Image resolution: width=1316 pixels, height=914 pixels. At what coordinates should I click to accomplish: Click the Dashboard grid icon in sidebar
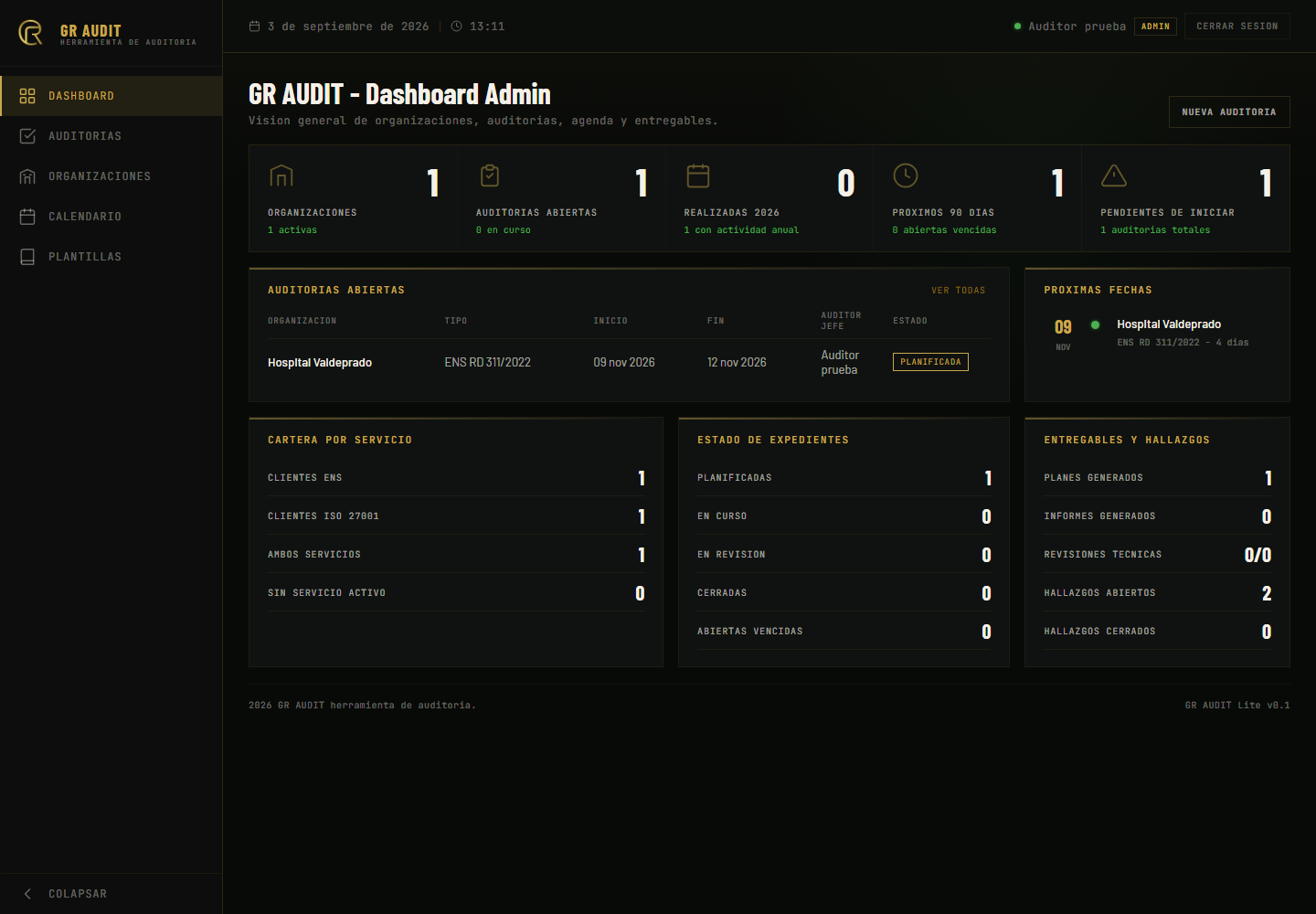point(27,96)
